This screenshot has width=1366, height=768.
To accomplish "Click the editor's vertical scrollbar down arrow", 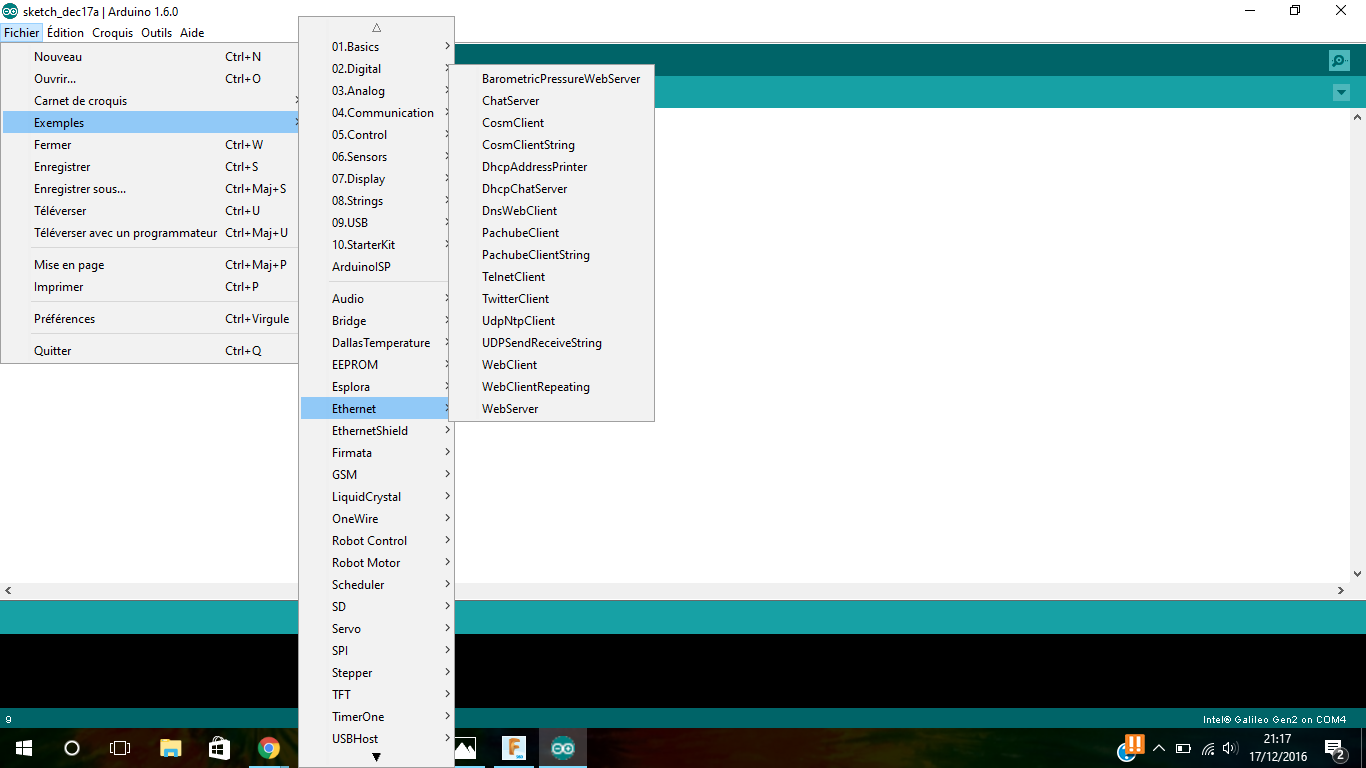I will click(1357, 574).
